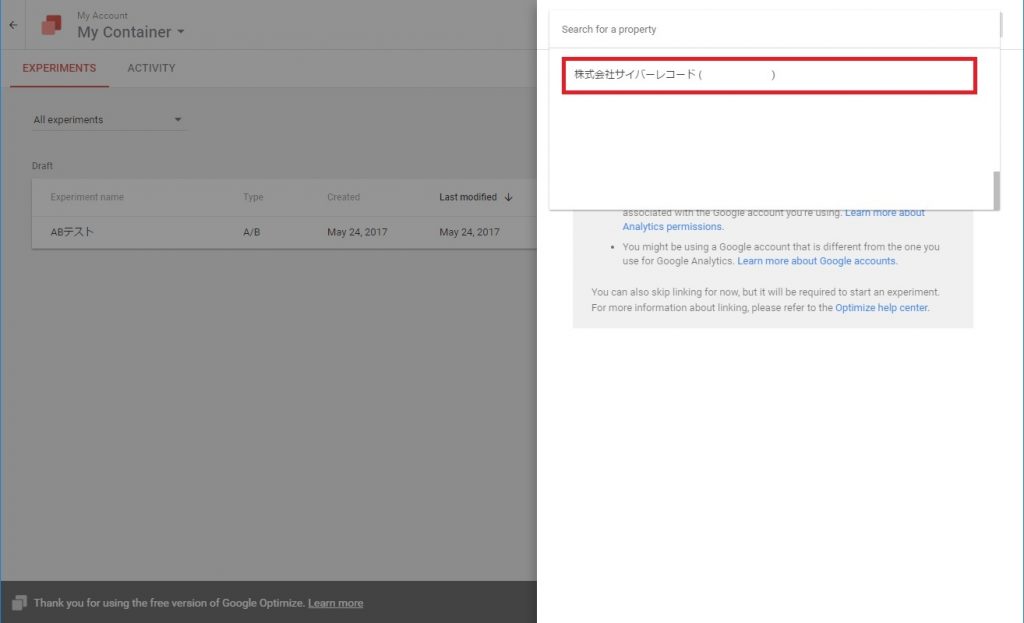Screen dimensions: 1024x623
Task: Sort by Created column header
Action: pos(344,197)
